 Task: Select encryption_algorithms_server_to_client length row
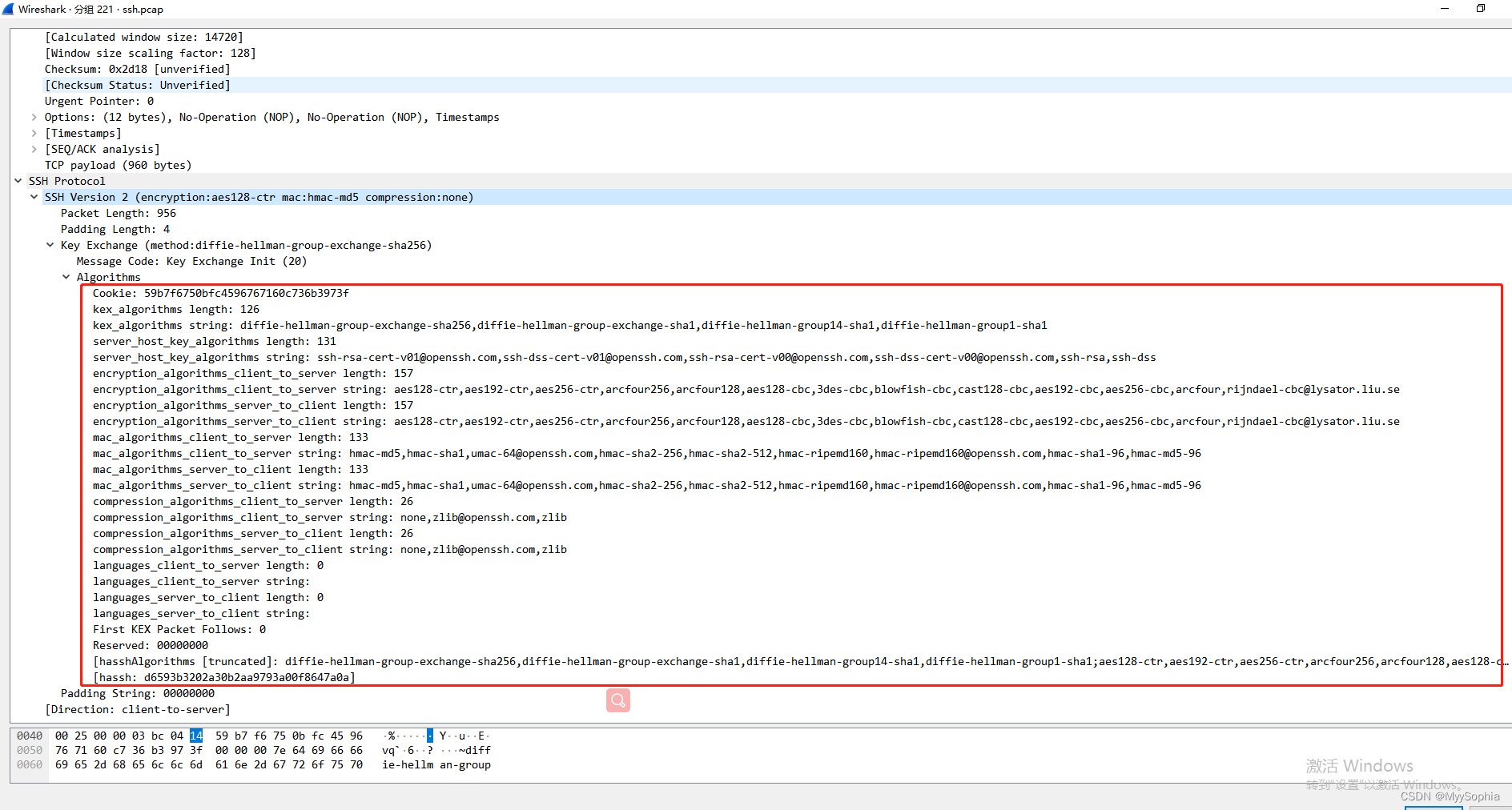253,405
